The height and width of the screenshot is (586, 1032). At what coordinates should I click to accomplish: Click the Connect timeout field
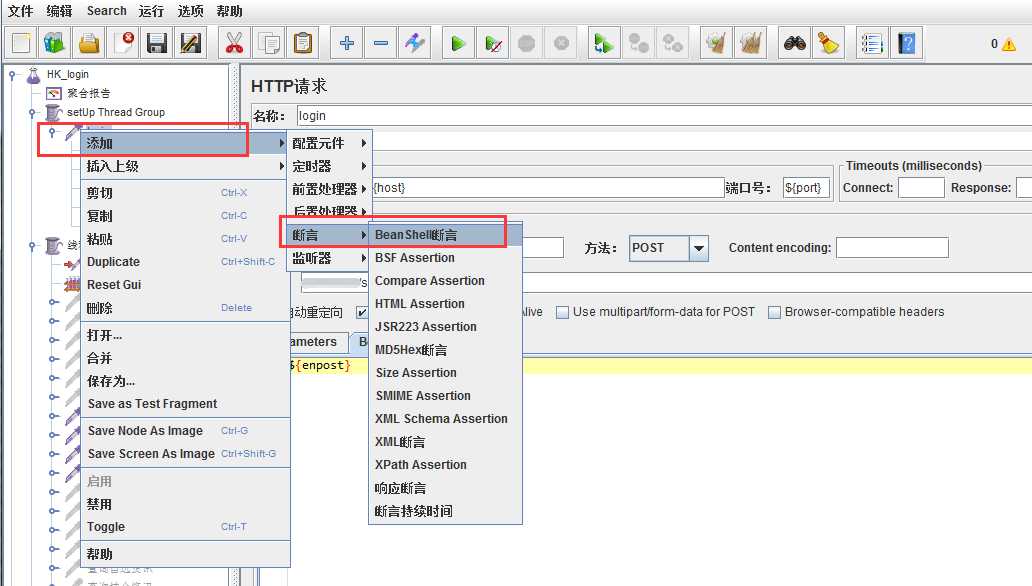921,188
